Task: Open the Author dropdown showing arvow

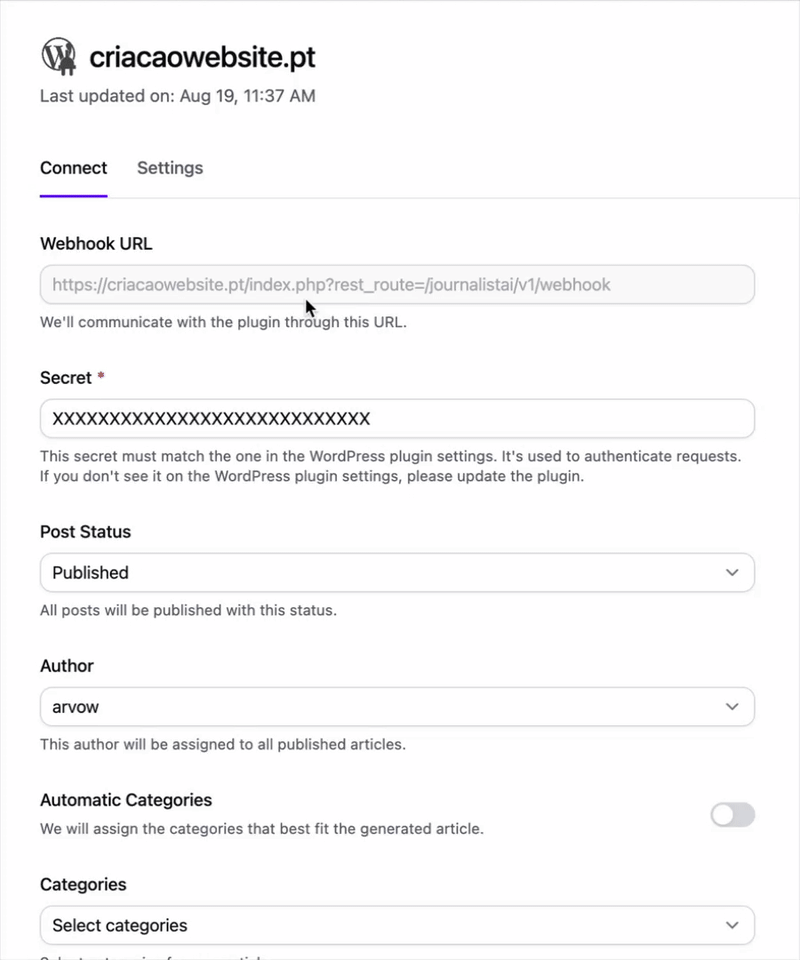Action: point(397,707)
